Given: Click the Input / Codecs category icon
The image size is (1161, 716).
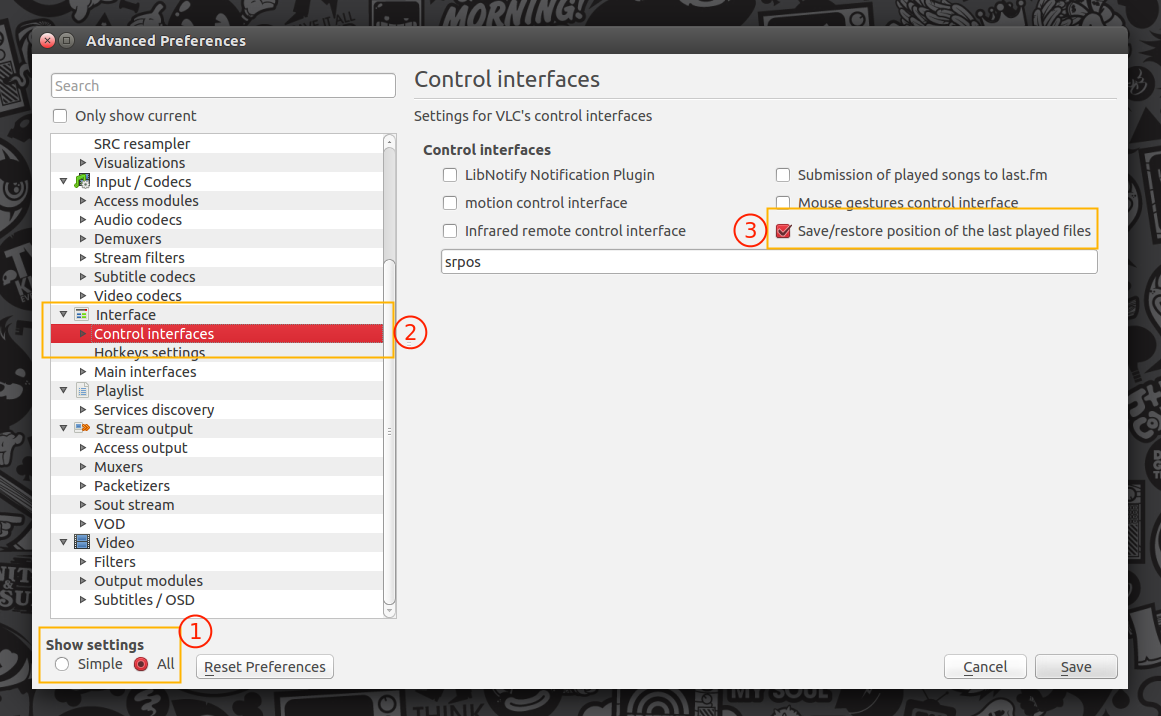Looking at the screenshot, I should tap(82, 182).
